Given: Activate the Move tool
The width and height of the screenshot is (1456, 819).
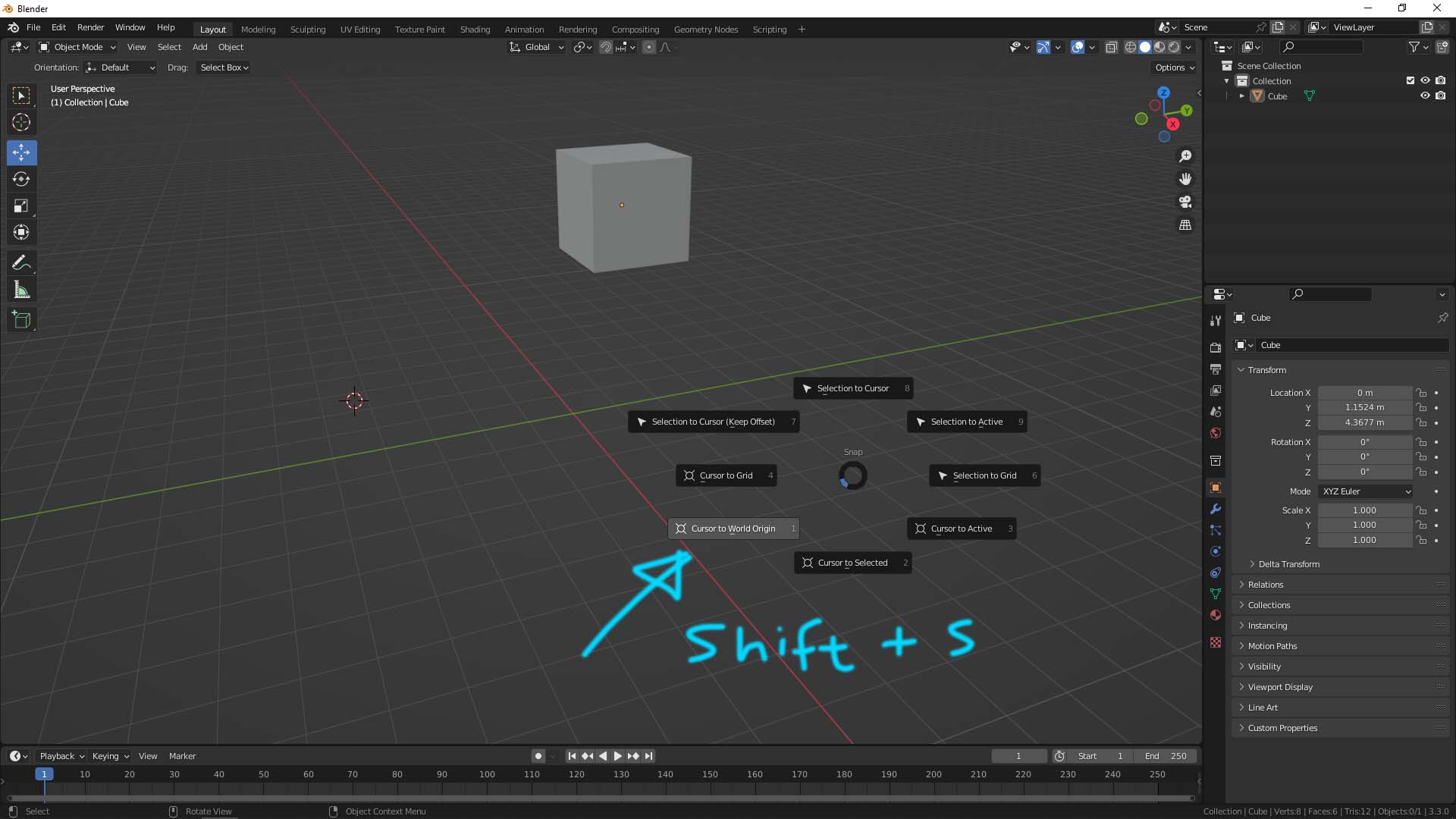Looking at the screenshot, I should click(21, 152).
